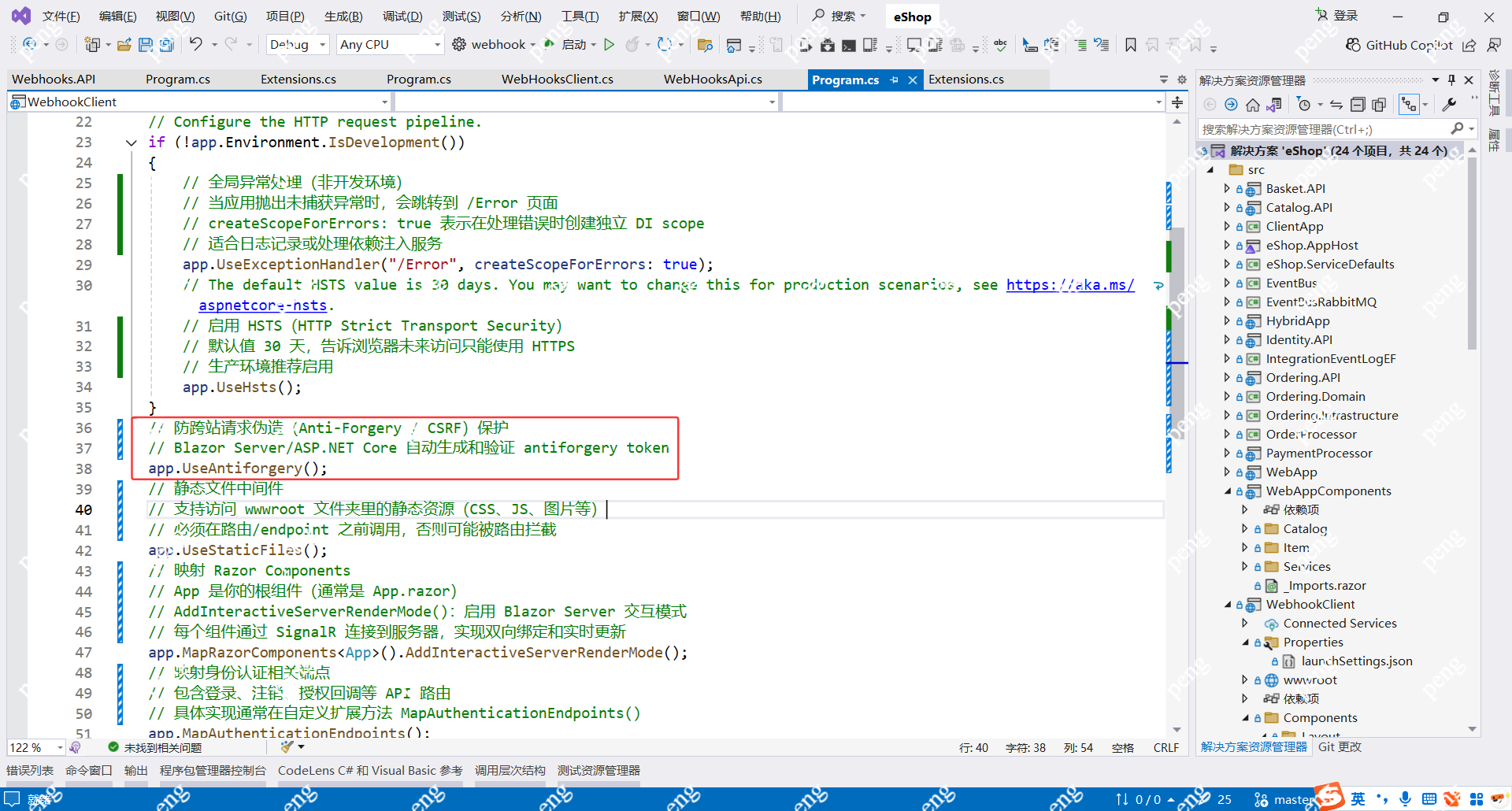Collapse all nodes in Solution Explorer
The image size is (1512, 811).
pos(1358,105)
